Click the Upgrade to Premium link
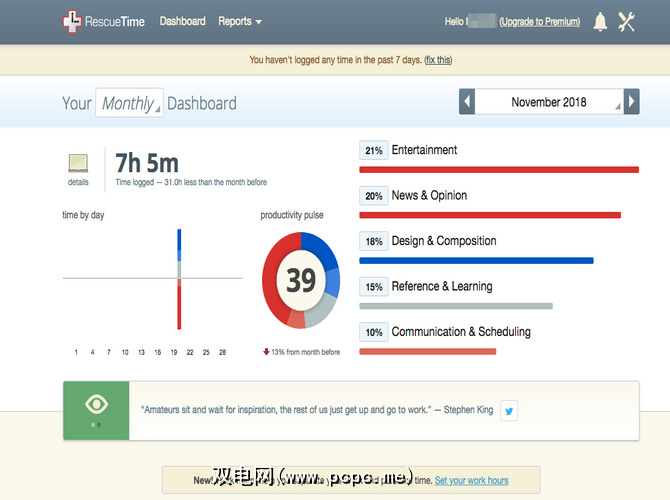This screenshot has width=670, height=500. click(539, 21)
